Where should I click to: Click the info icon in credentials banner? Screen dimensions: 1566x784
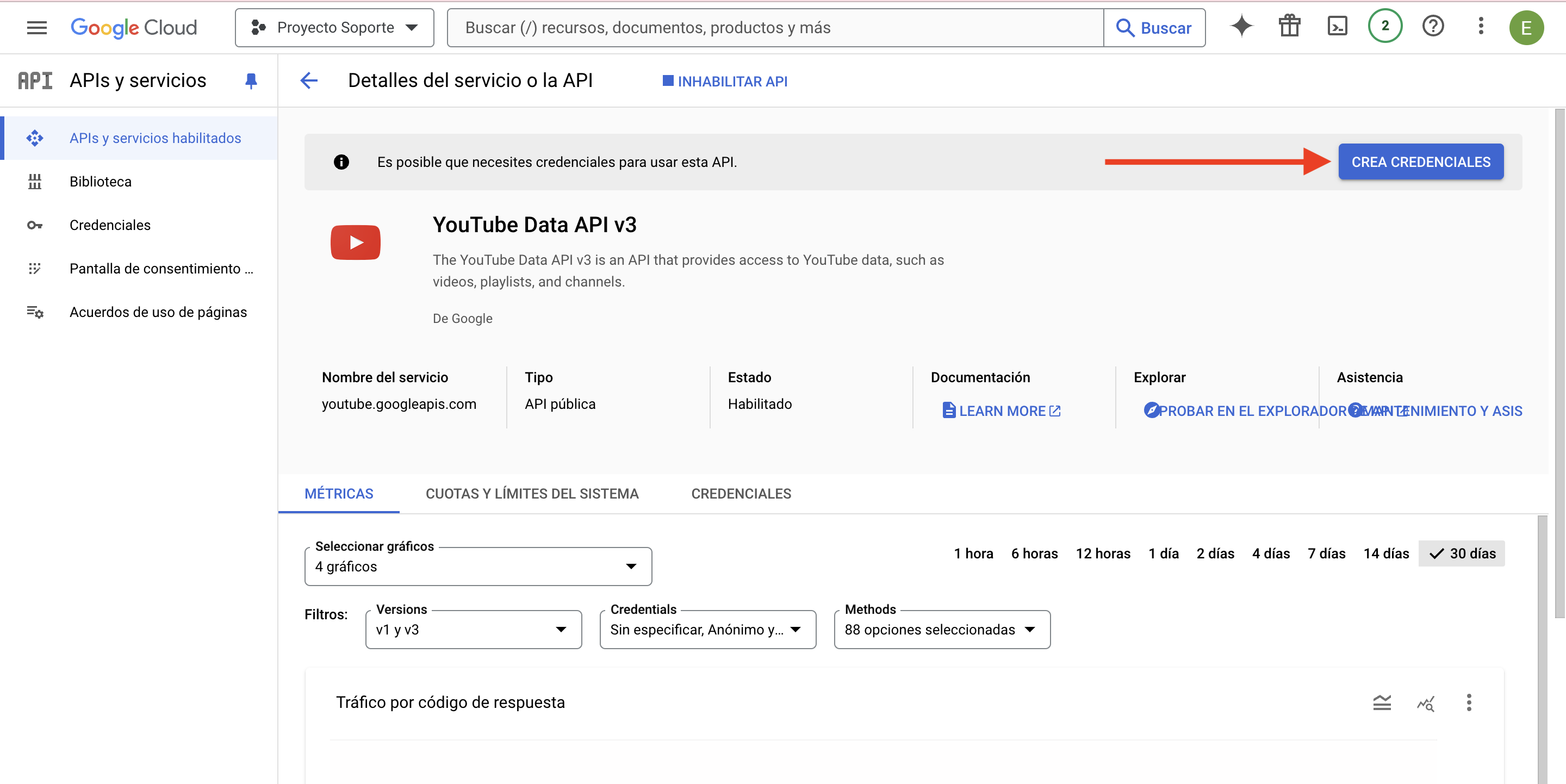tap(341, 161)
